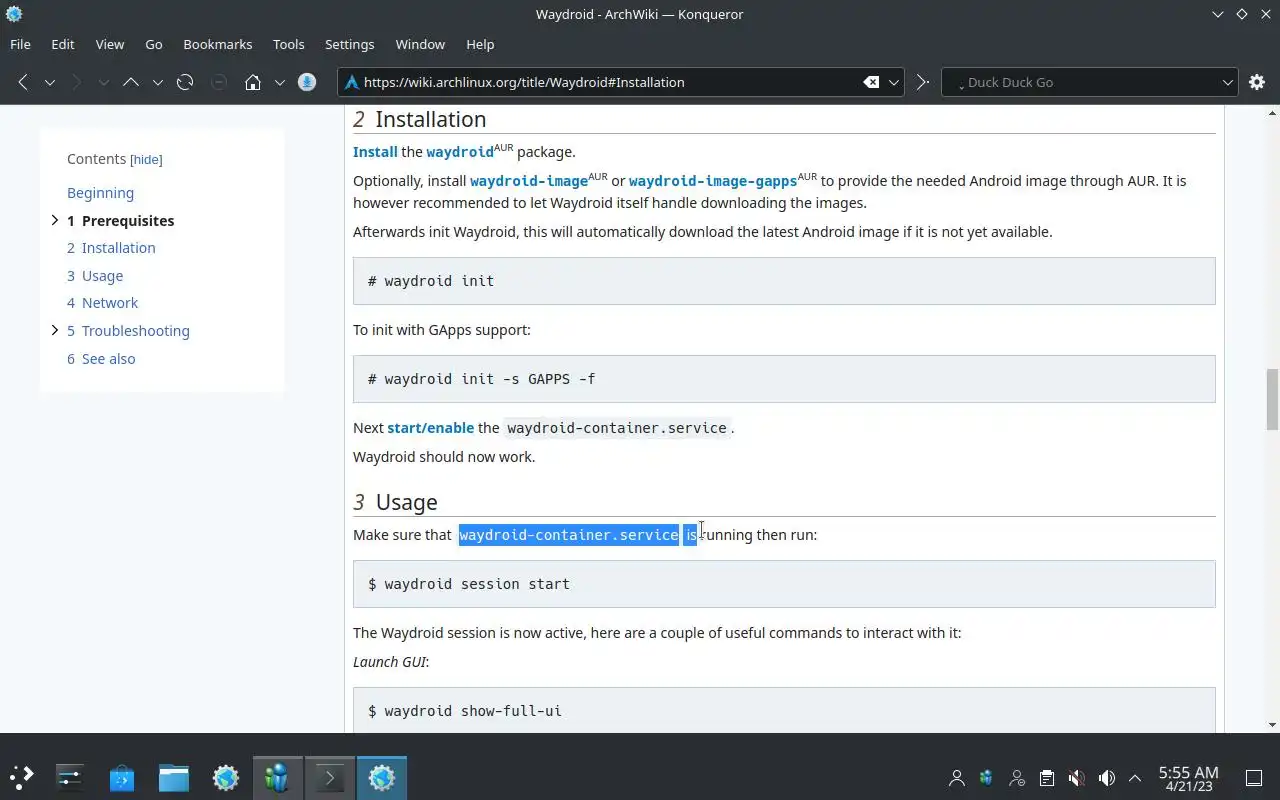
Task: Click the '# waydroid init -s GAPPS -f' command
Action: [x=481, y=379]
